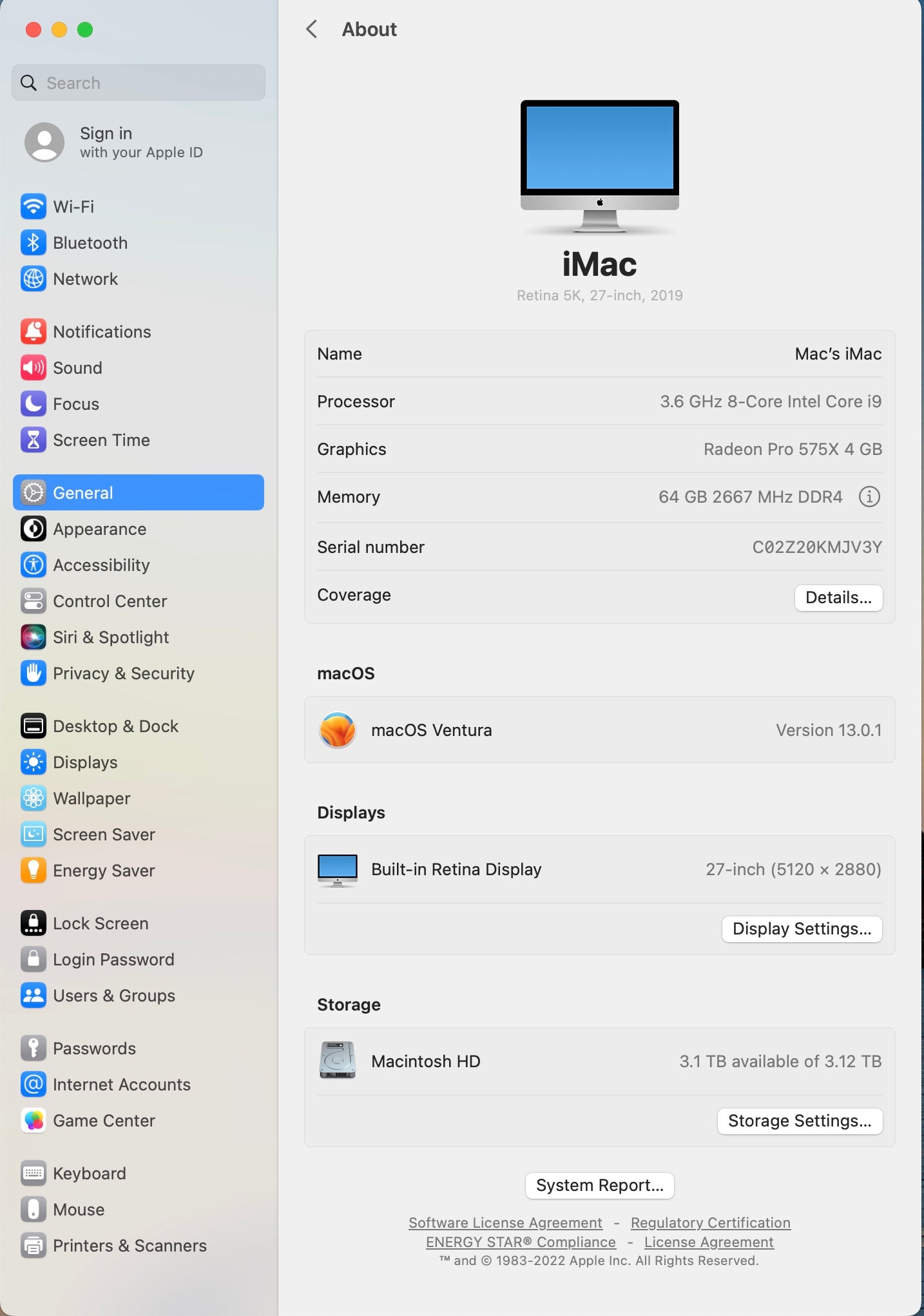Open Display Settings button
924x1316 pixels.
pyautogui.click(x=802, y=929)
